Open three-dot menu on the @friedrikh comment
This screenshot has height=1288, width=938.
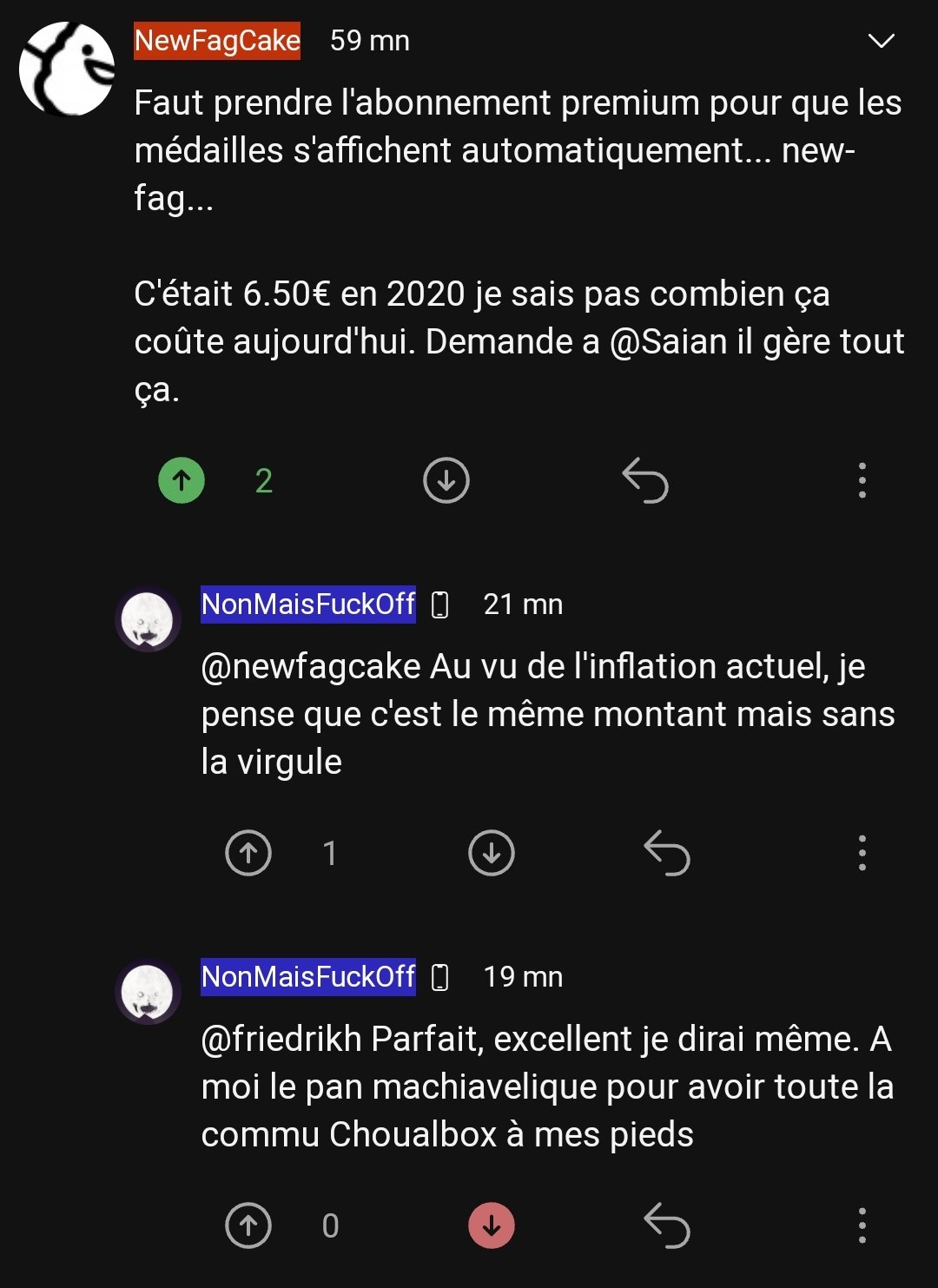862,1225
